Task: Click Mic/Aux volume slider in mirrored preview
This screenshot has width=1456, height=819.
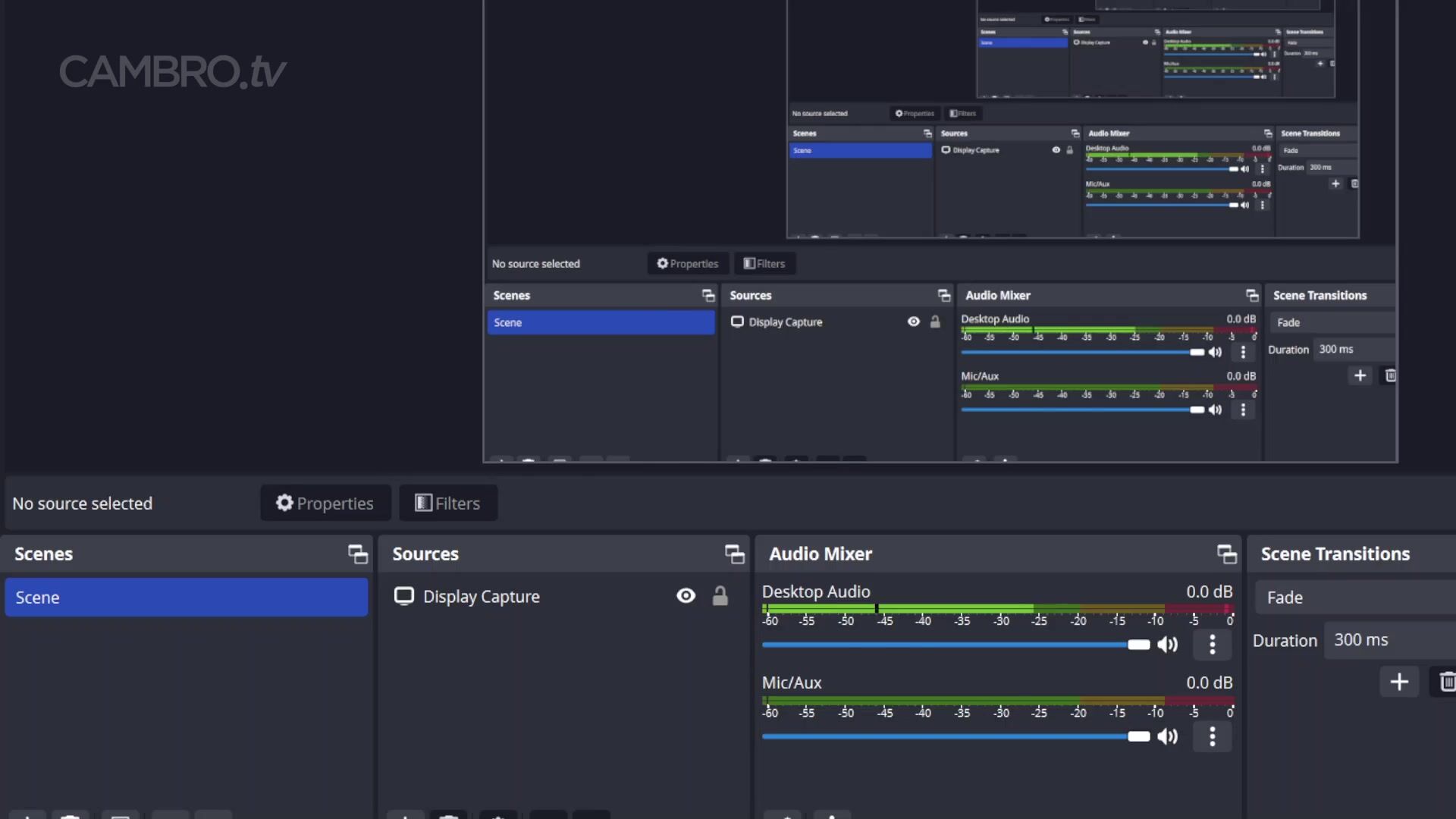Action: [1083, 409]
